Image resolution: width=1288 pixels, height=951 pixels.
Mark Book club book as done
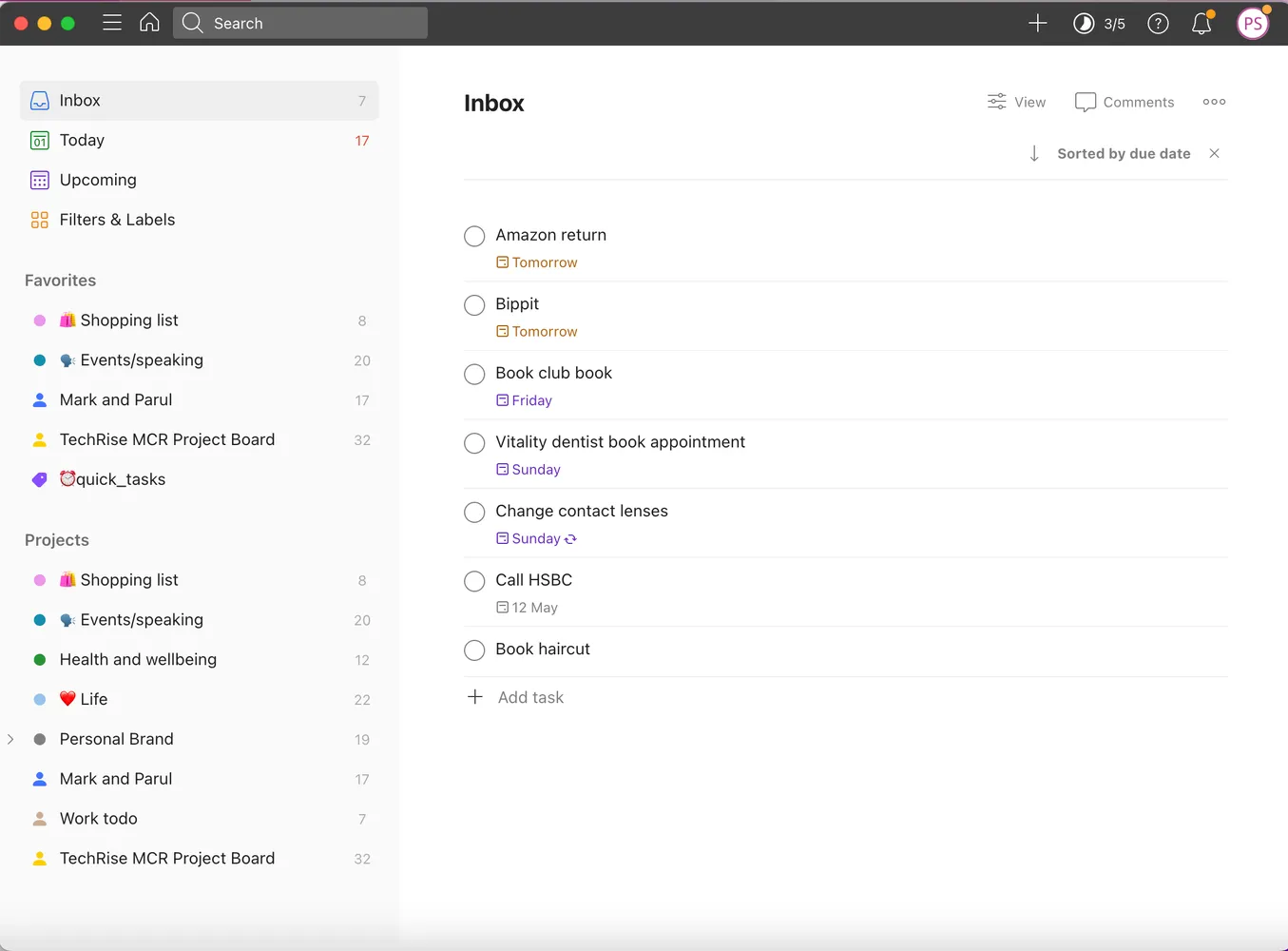474,374
